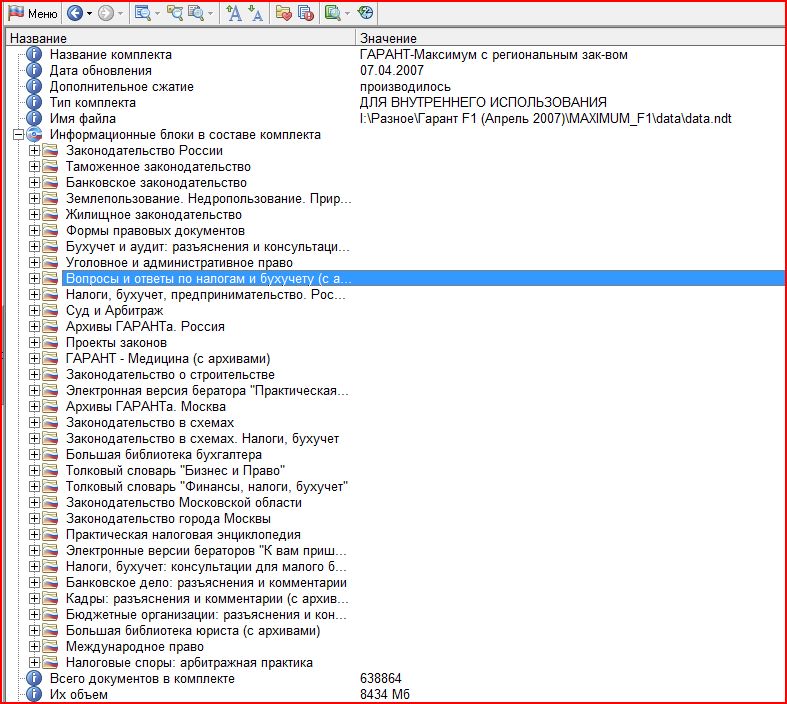The image size is (787, 704).
Task: Select the Тип комплекта row
Action: (92, 102)
